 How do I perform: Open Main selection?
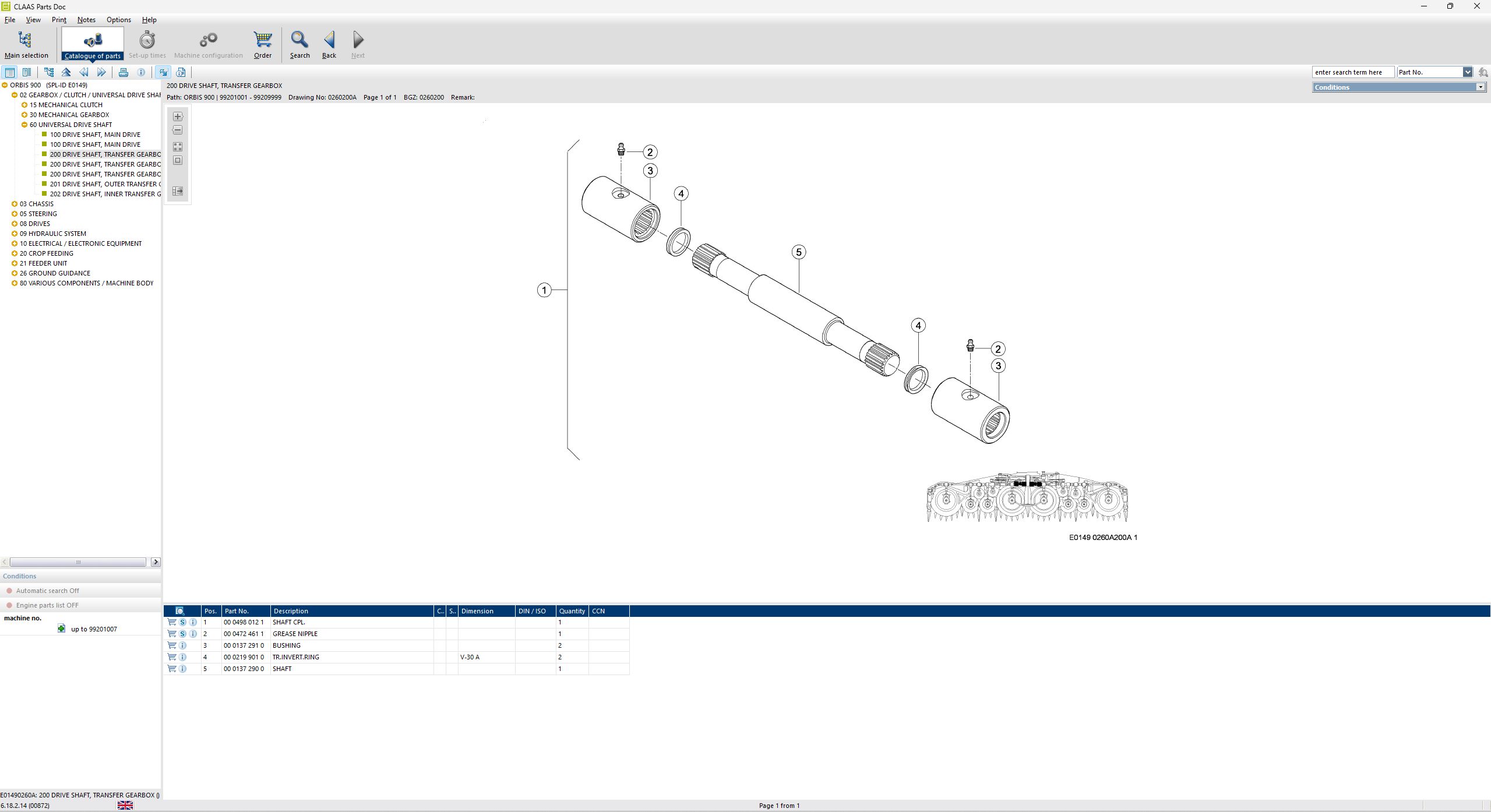(x=26, y=44)
